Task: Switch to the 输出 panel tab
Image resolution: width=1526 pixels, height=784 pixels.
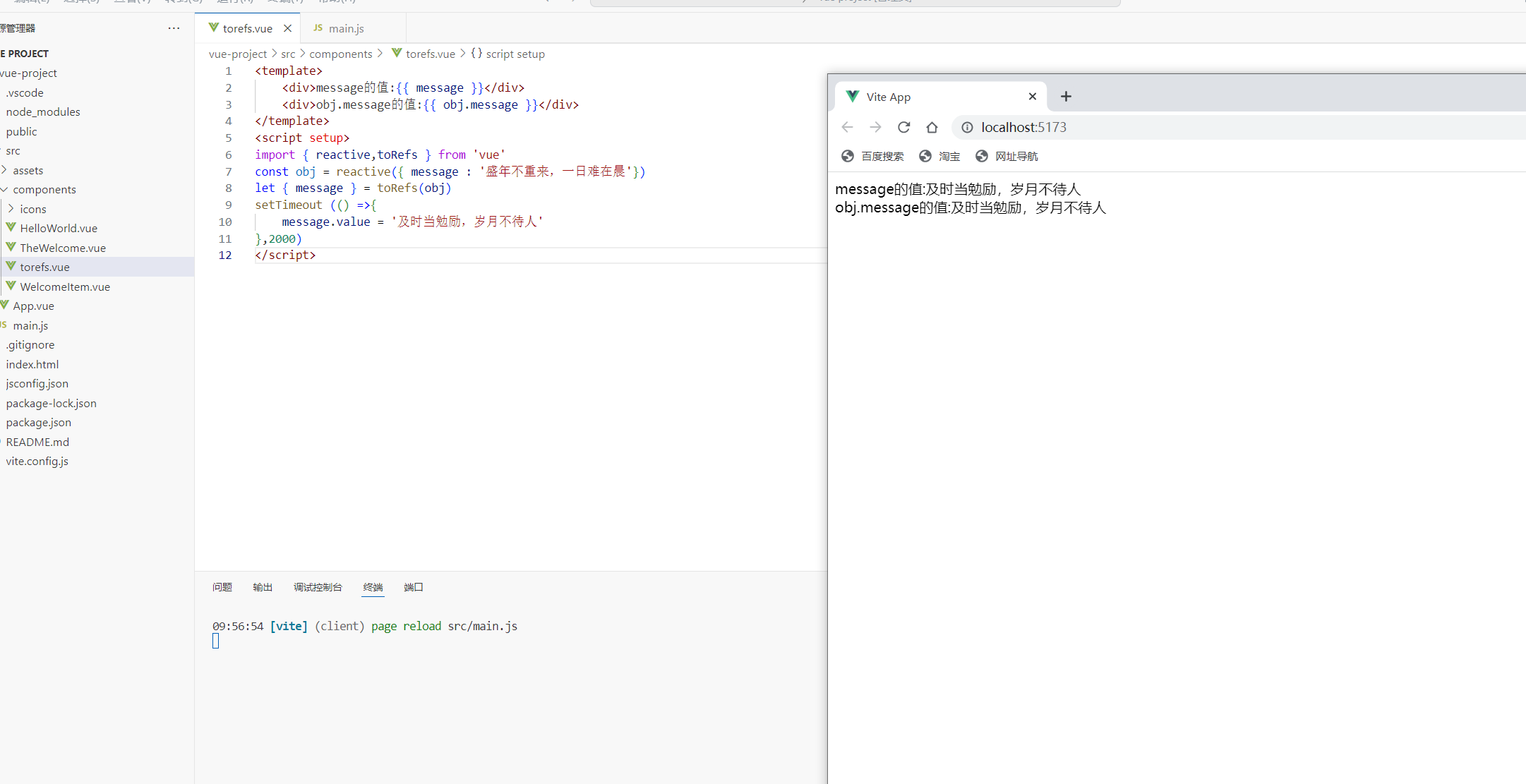Action: pyautogui.click(x=263, y=587)
